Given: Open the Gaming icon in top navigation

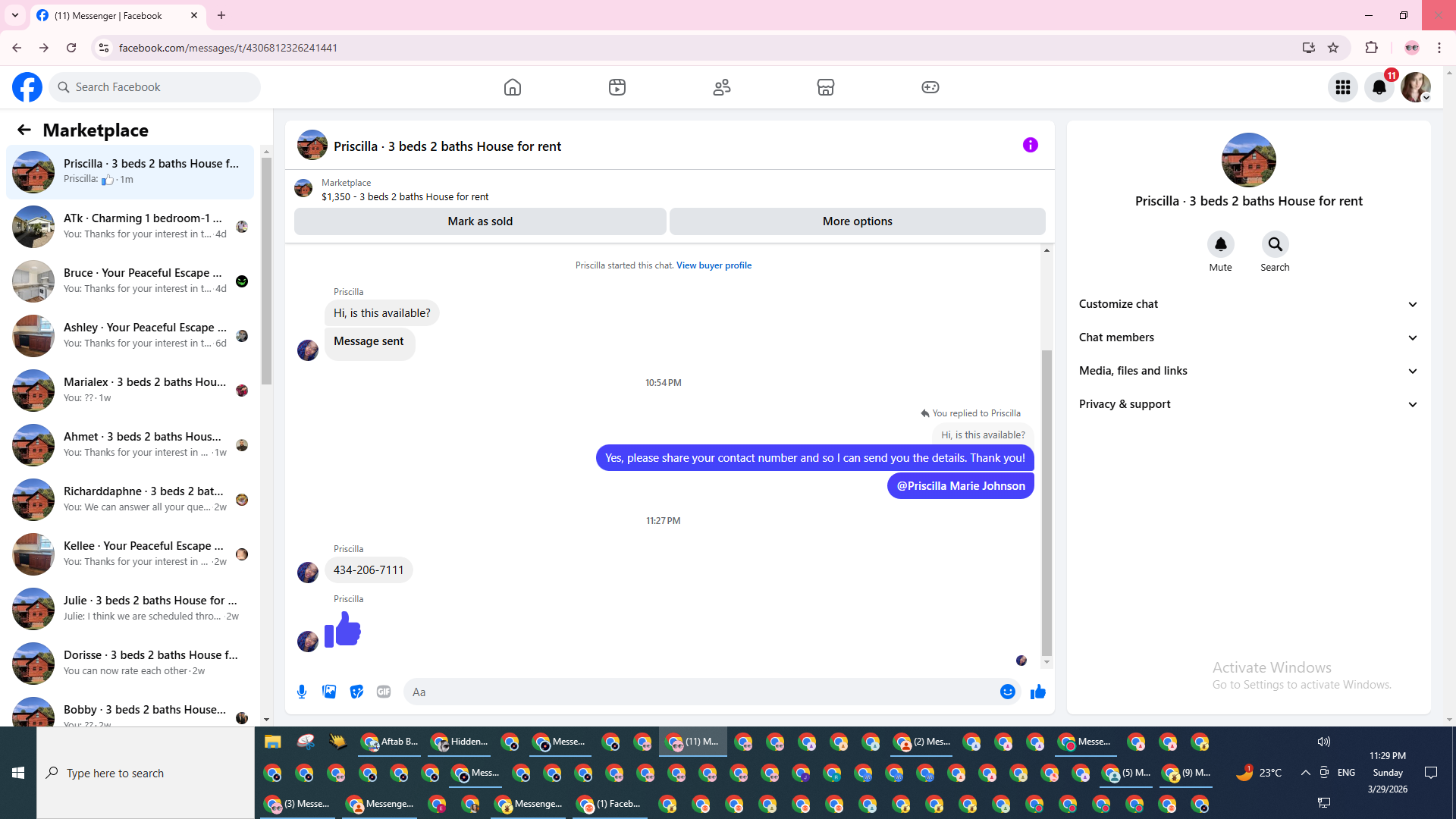Looking at the screenshot, I should point(930,87).
